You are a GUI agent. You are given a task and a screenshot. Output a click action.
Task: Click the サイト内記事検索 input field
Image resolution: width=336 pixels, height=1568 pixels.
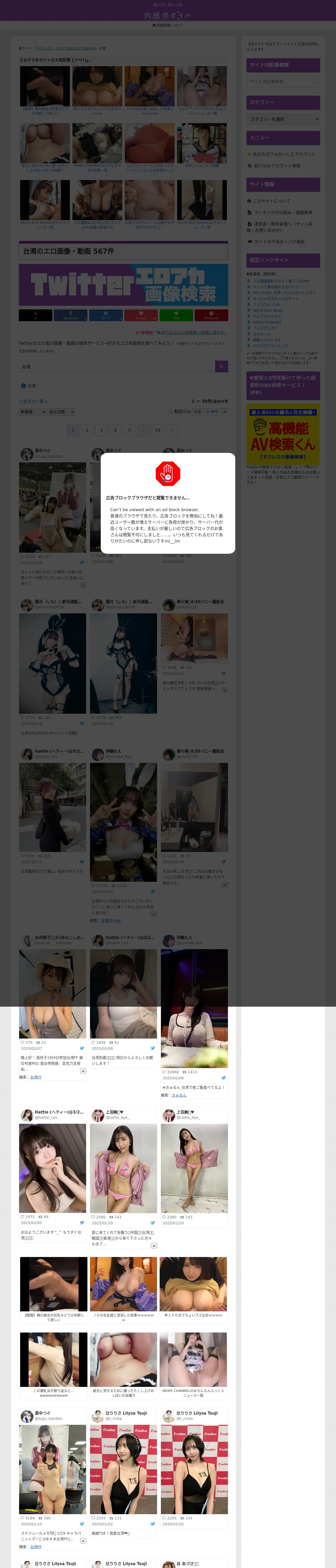tap(283, 82)
